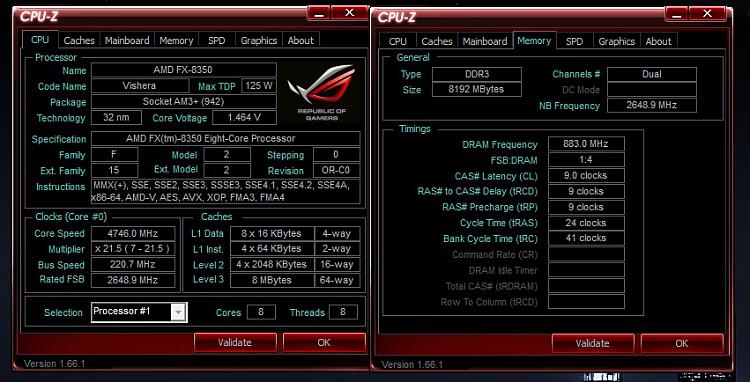
Task: Open Mainboard tab in right CPU-Z window
Action: [485, 42]
